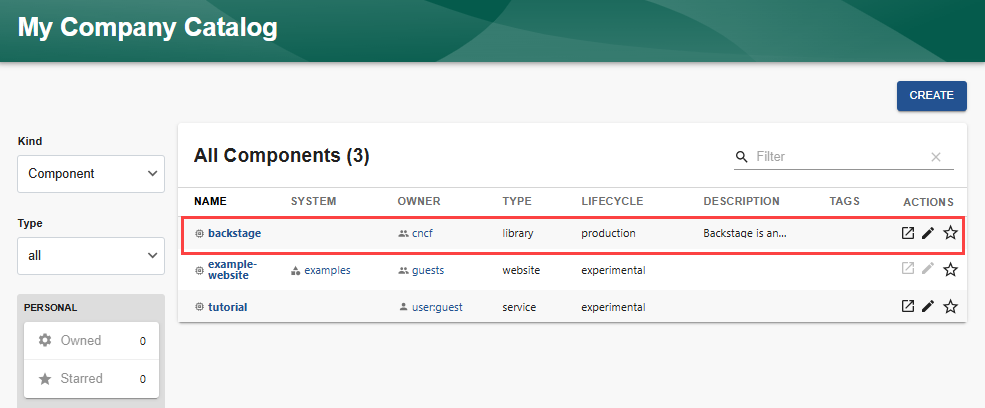985x408 pixels.
Task: Click the Owned gear icon
Action: tap(45, 340)
